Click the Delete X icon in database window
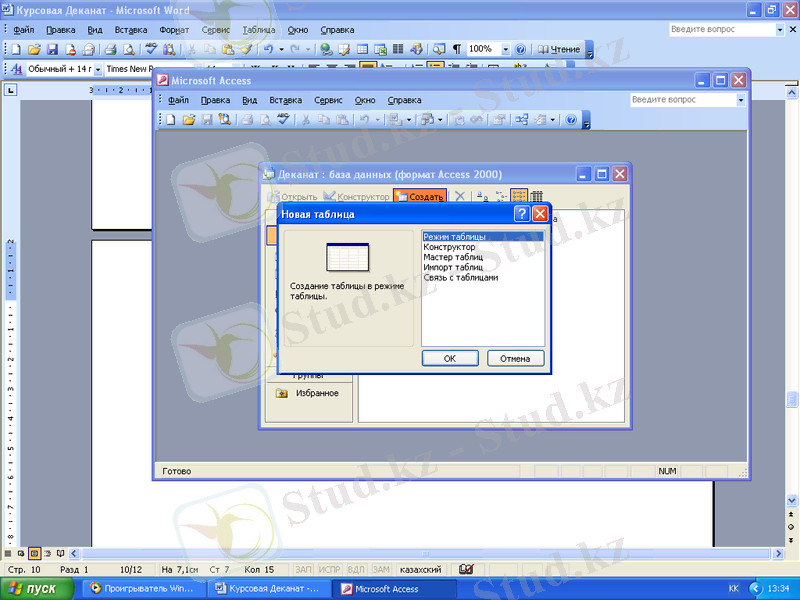 [460, 197]
